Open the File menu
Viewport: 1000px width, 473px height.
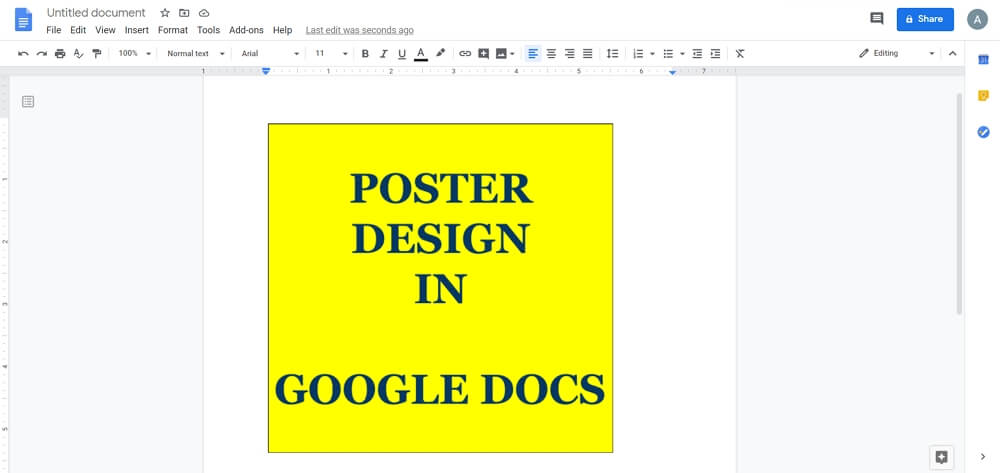tap(54, 30)
